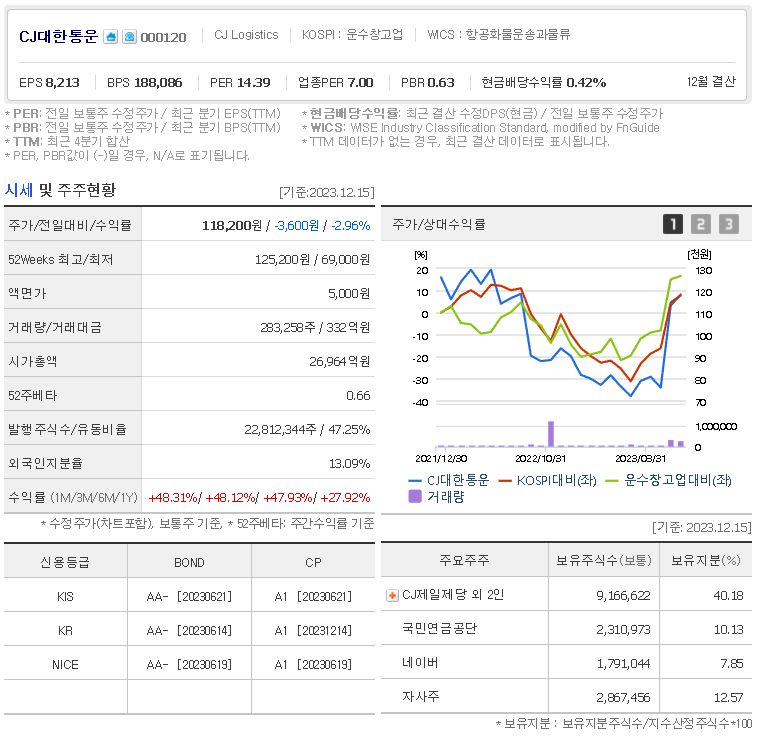Click BPS 188,086 value
This screenshot has width=760, height=745.
pyautogui.click(x=144, y=82)
